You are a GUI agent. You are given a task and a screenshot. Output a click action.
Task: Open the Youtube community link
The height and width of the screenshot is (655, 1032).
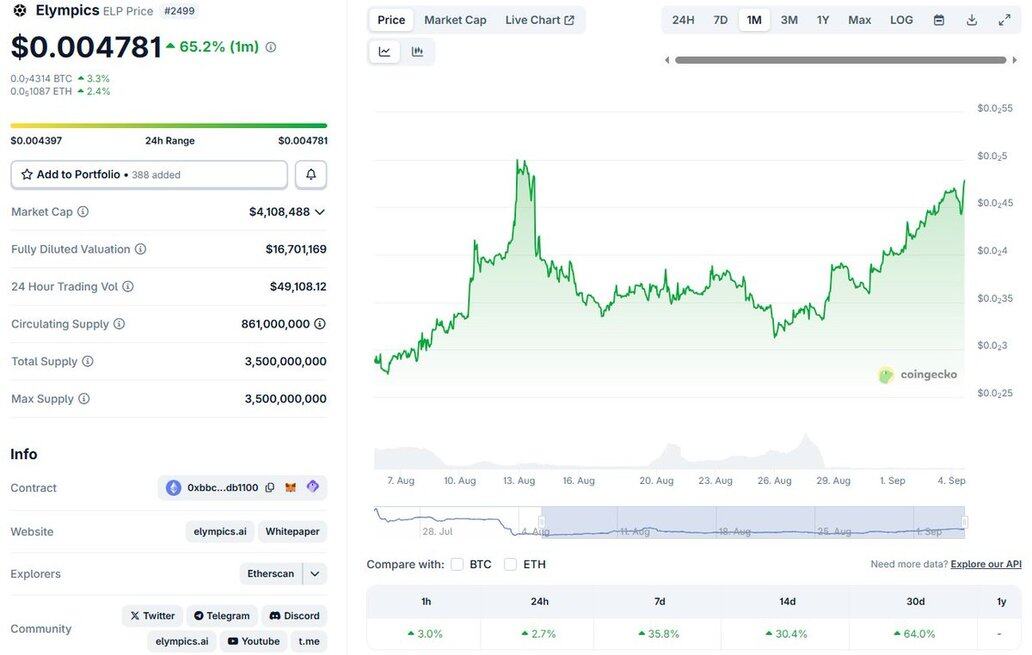pyautogui.click(x=253, y=641)
